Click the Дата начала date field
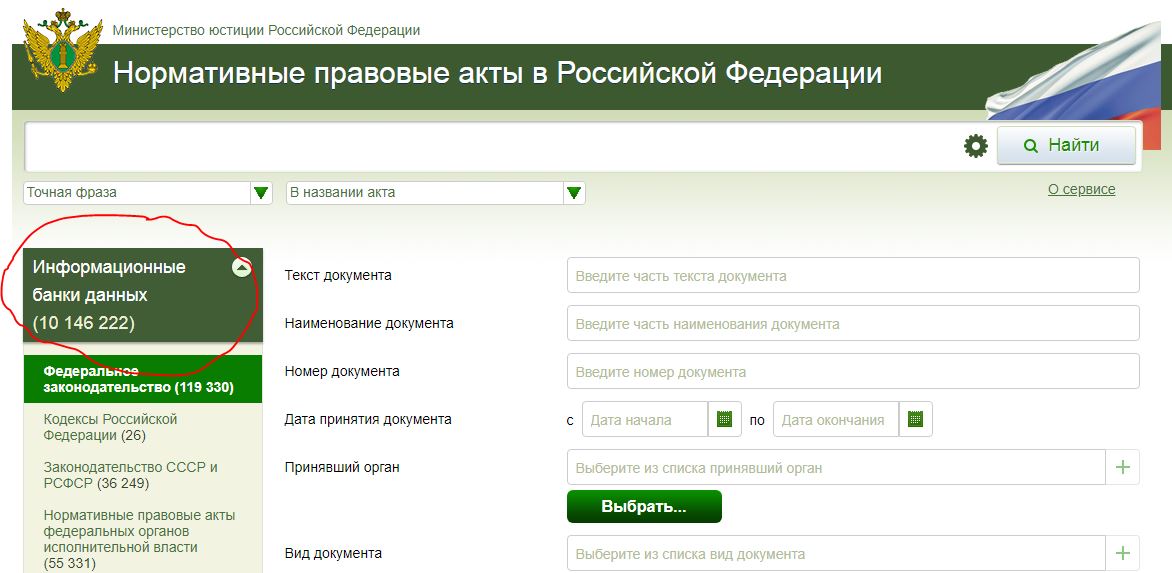This screenshot has width=1172, height=573. pos(645,419)
